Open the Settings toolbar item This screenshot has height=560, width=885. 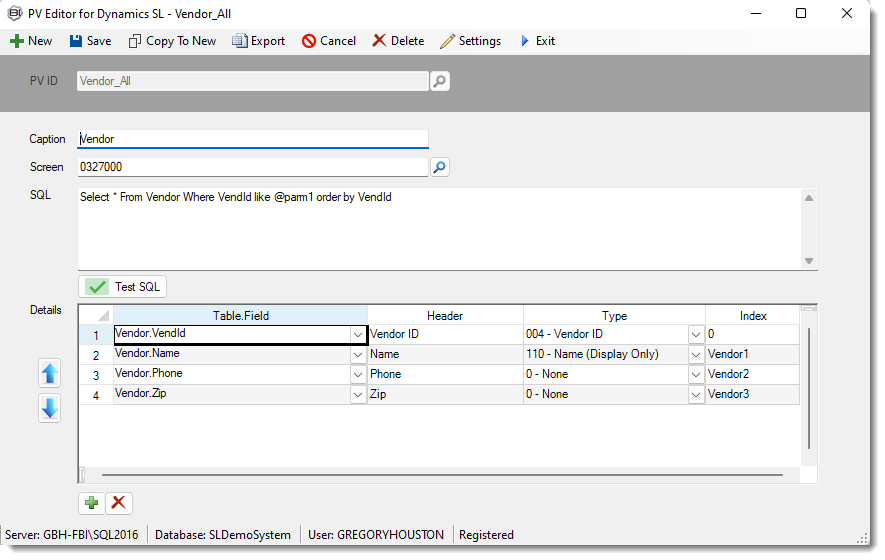470,41
